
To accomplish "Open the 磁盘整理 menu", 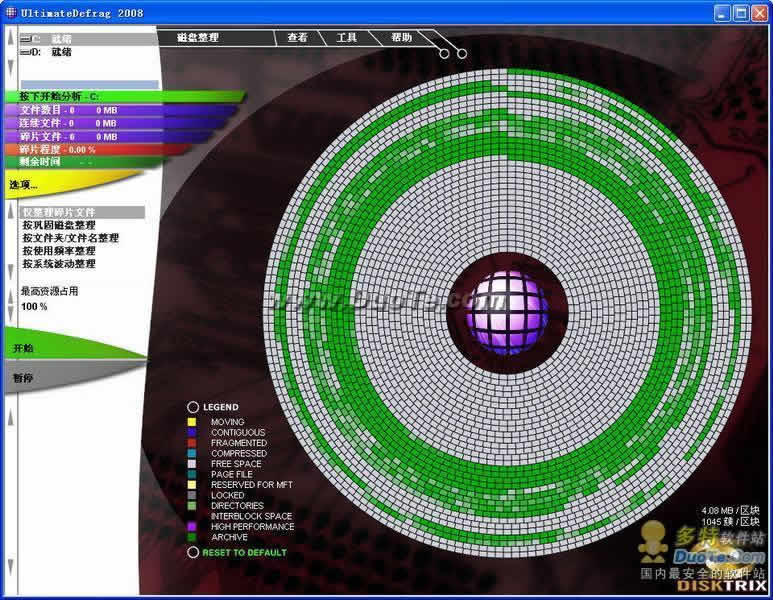I will [x=198, y=37].
